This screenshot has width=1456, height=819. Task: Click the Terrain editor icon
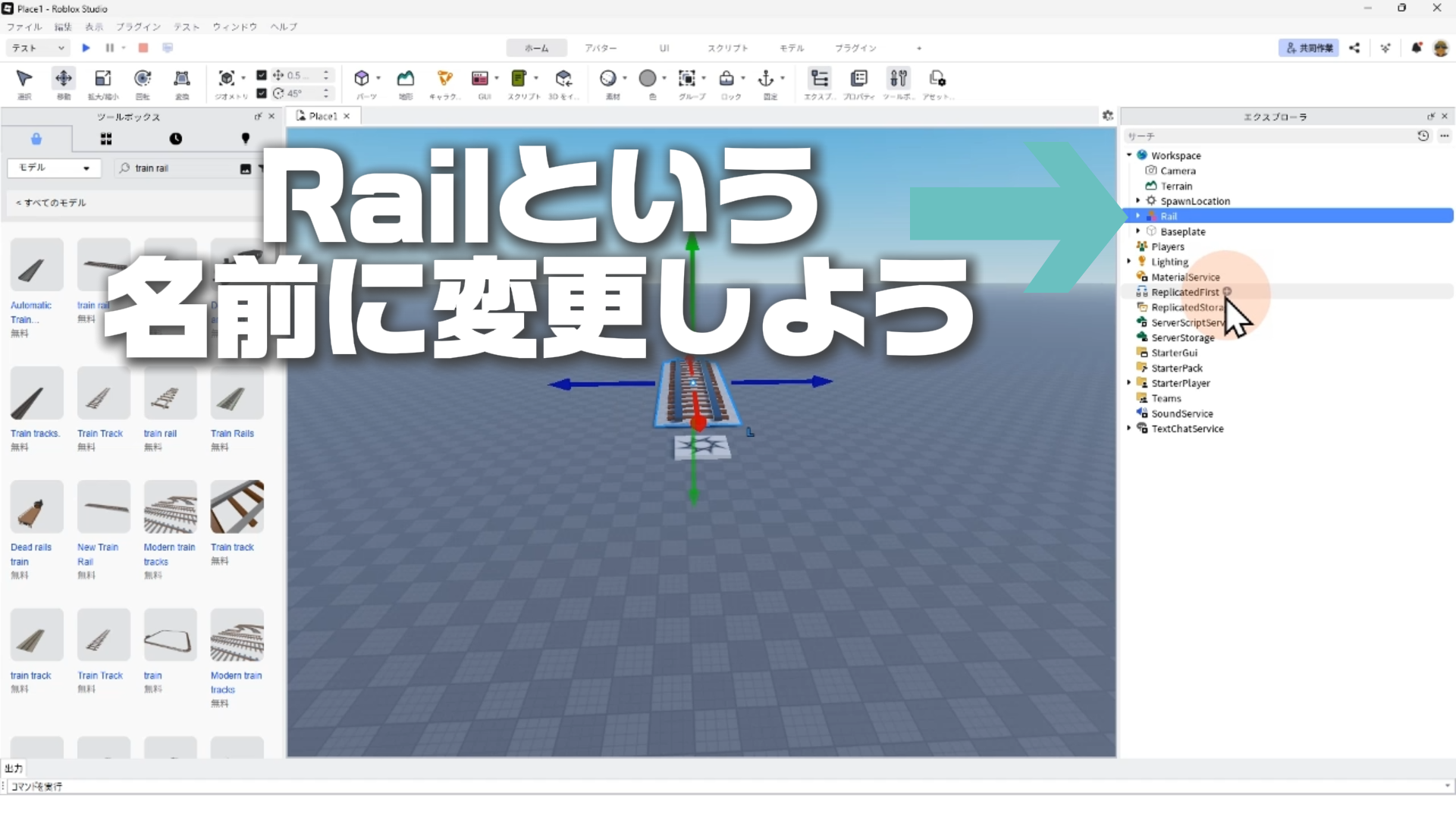[x=406, y=79]
